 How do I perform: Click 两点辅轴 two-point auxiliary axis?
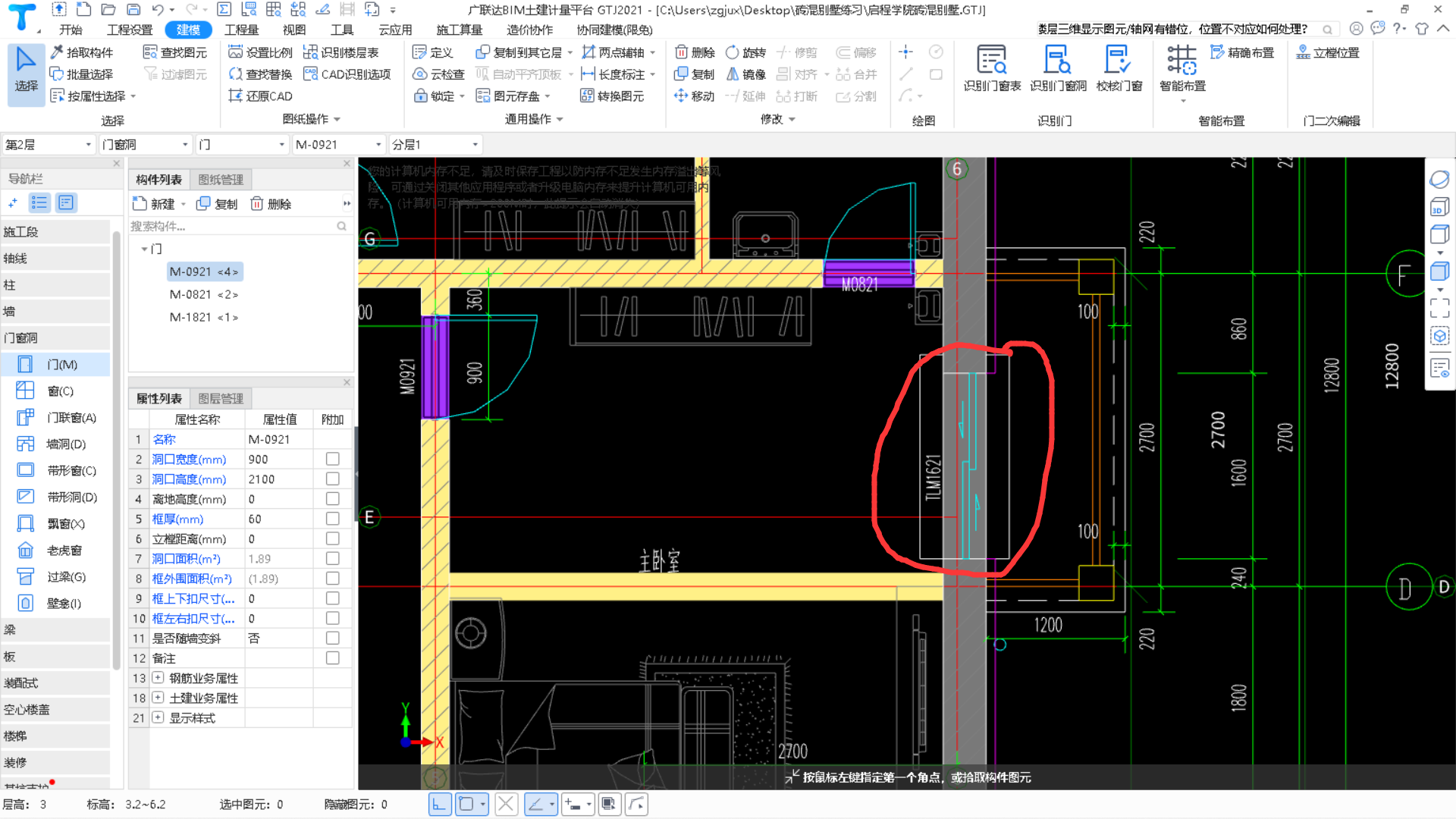(x=613, y=52)
